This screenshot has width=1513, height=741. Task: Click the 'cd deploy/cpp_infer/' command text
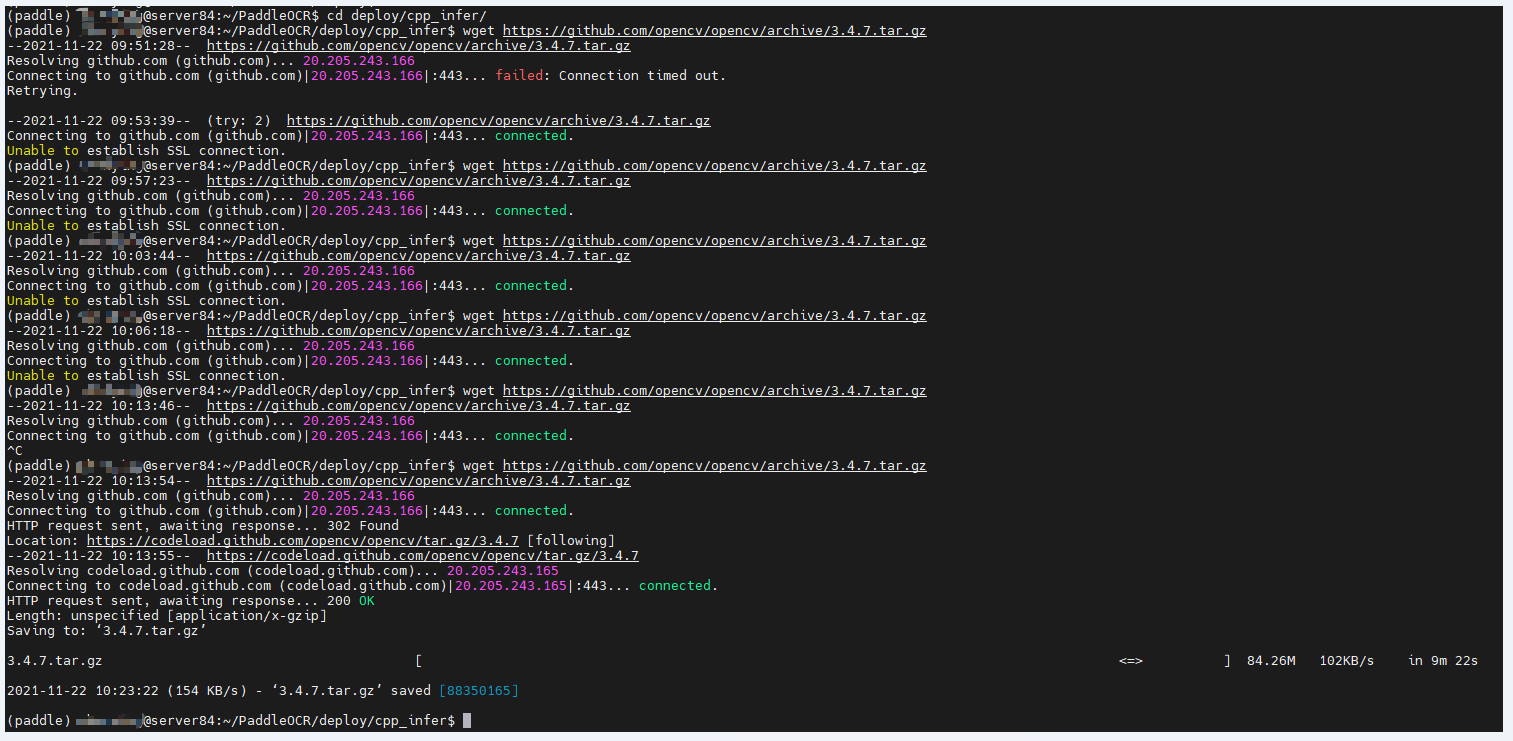(407, 16)
